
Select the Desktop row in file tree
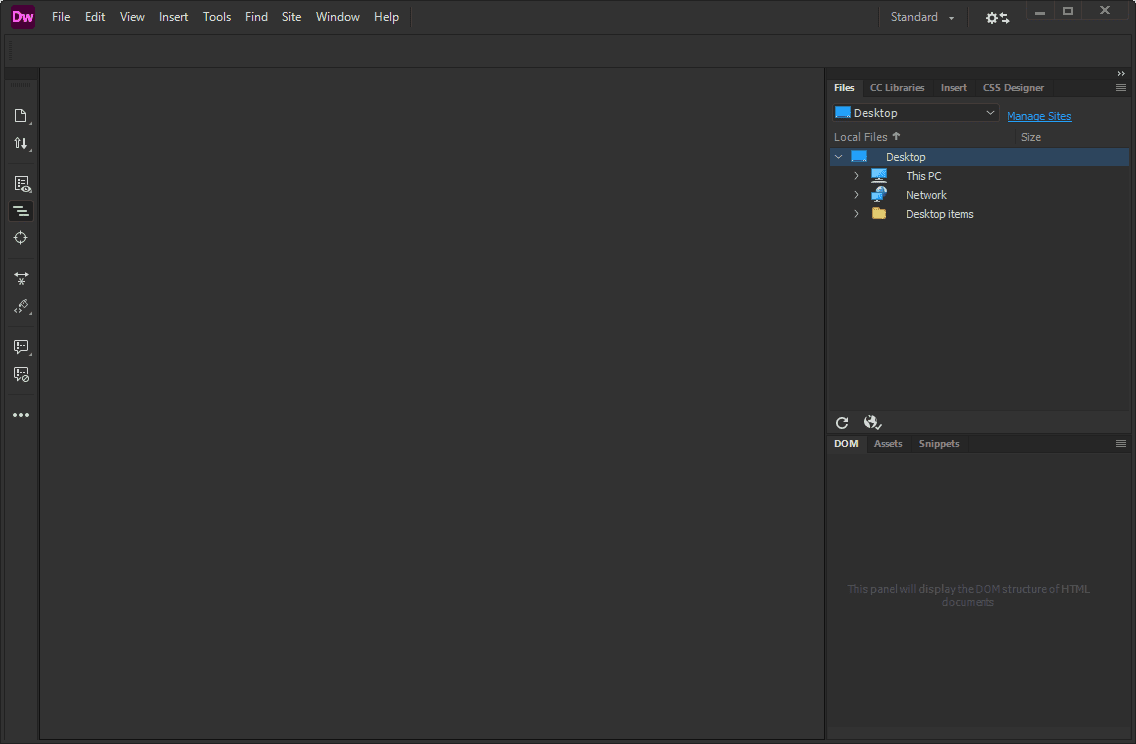pos(979,156)
